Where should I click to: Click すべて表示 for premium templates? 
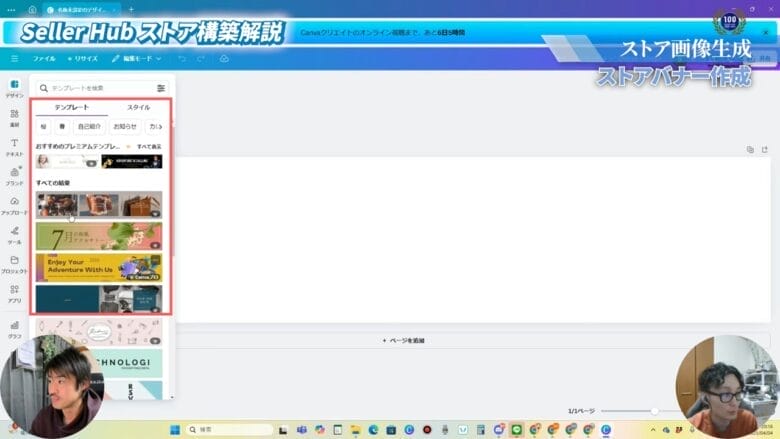pyautogui.click(x=149, y=147)
